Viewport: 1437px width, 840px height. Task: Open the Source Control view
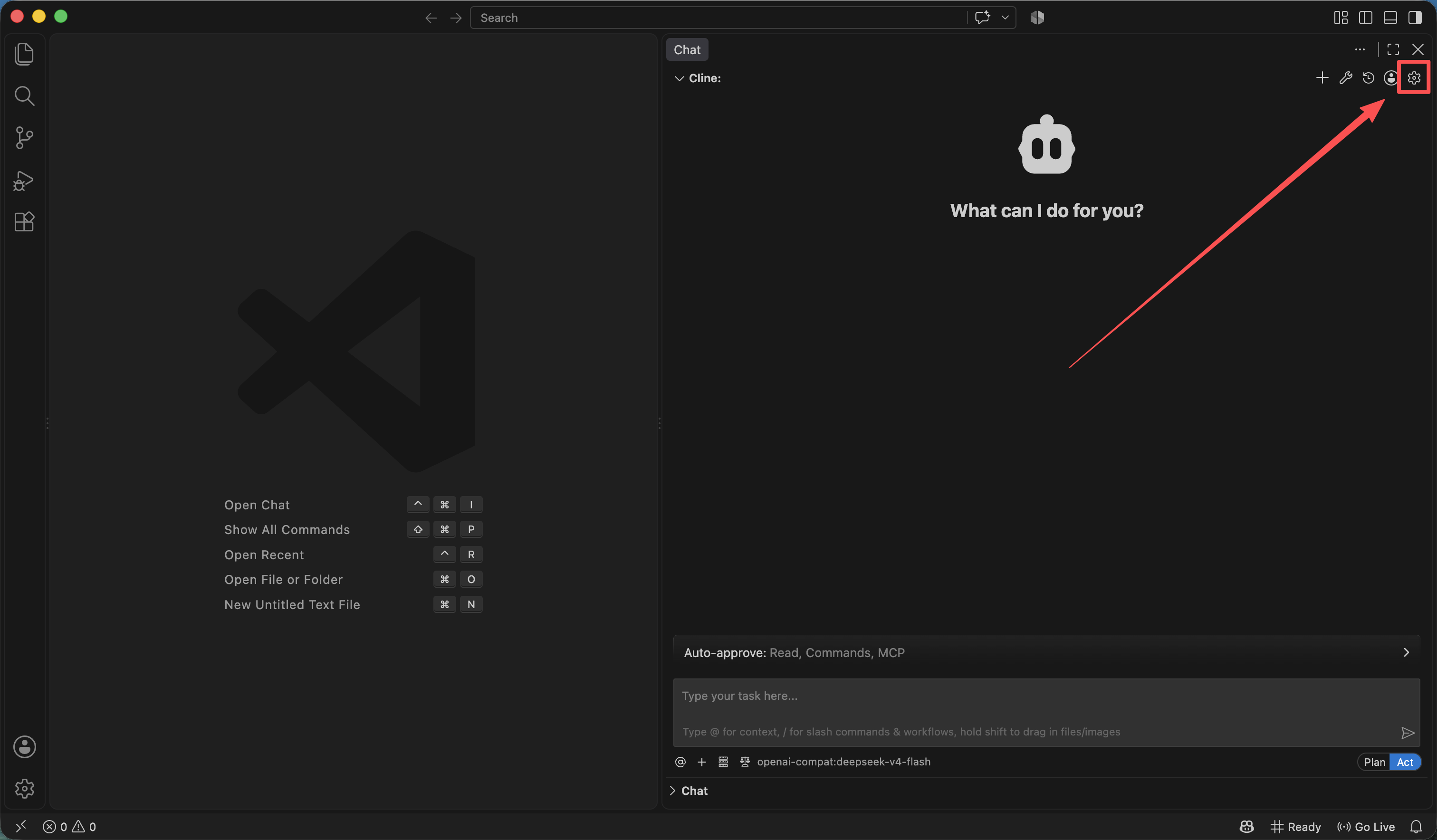point(24,137)
